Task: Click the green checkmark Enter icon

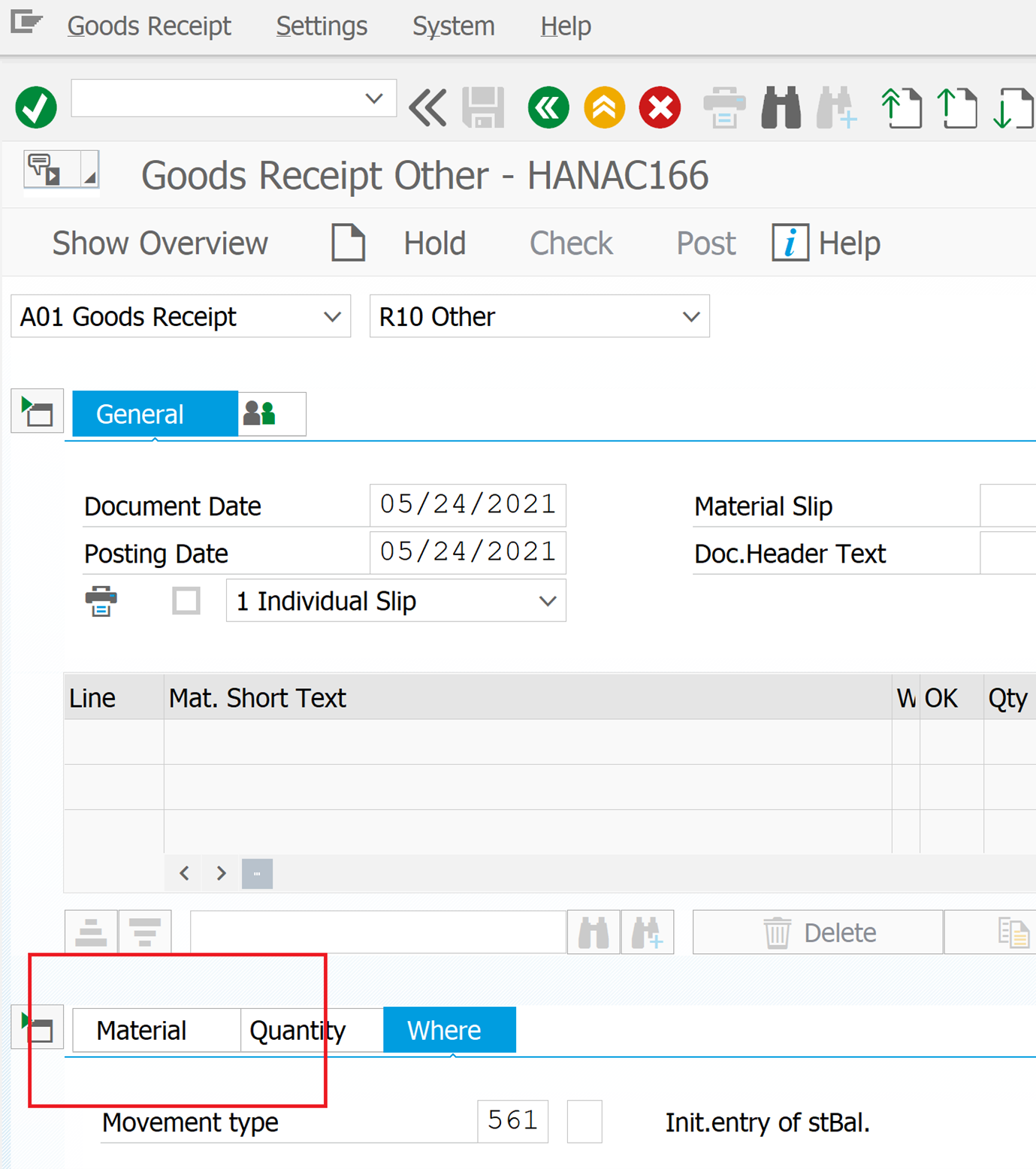Action: coord(35,107)
